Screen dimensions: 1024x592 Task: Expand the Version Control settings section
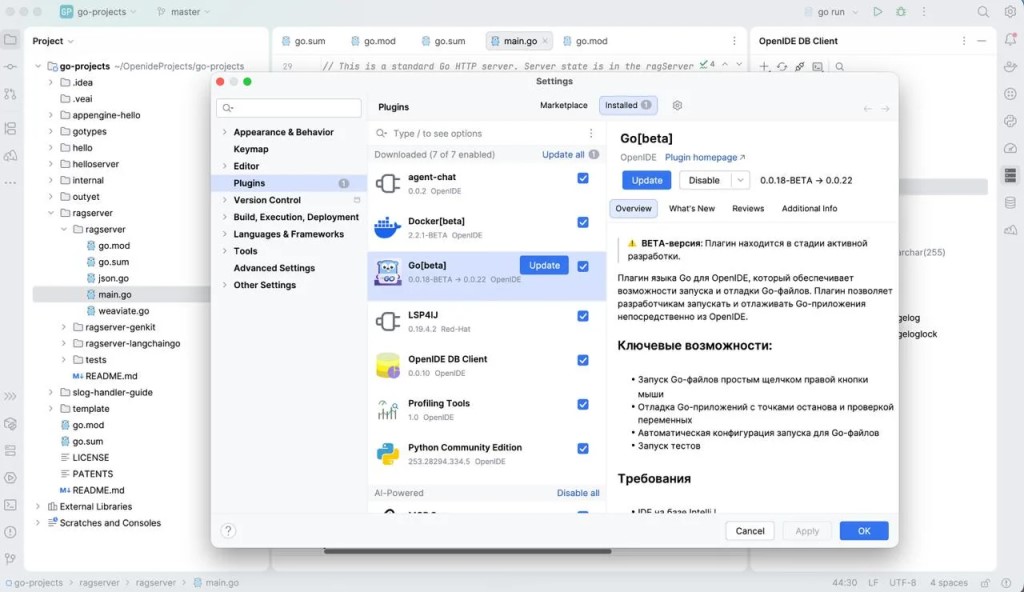click(x=225, y=200)
